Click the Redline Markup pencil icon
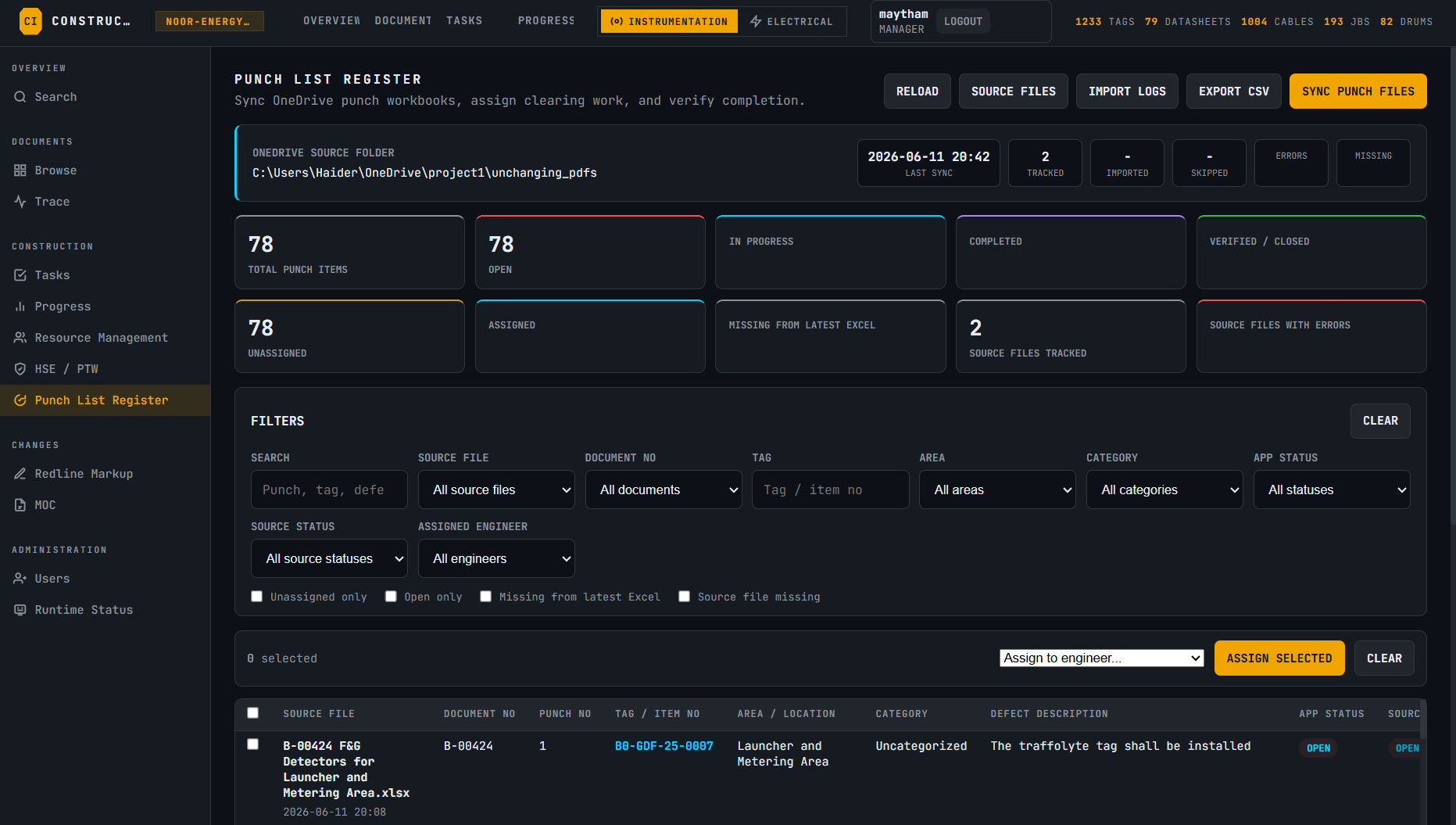 (20, 474)
